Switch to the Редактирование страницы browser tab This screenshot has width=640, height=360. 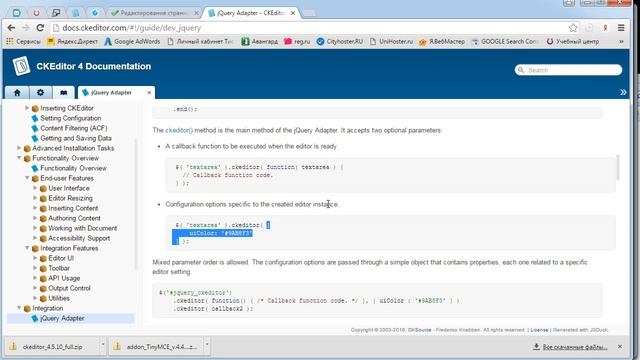pyautogui.click(x=155, y=13)
